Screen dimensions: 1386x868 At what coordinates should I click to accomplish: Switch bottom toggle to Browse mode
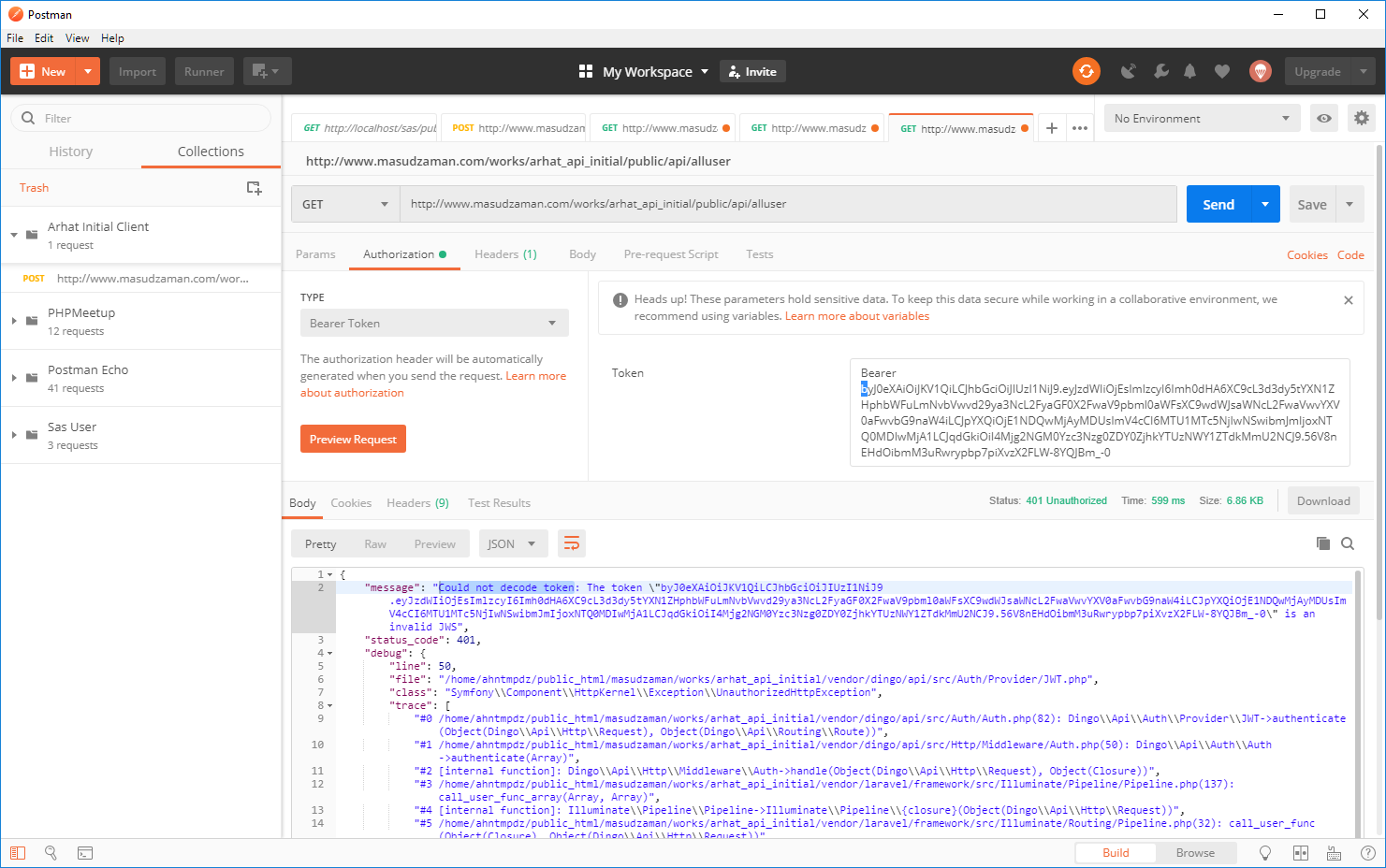pos(1195,853)
